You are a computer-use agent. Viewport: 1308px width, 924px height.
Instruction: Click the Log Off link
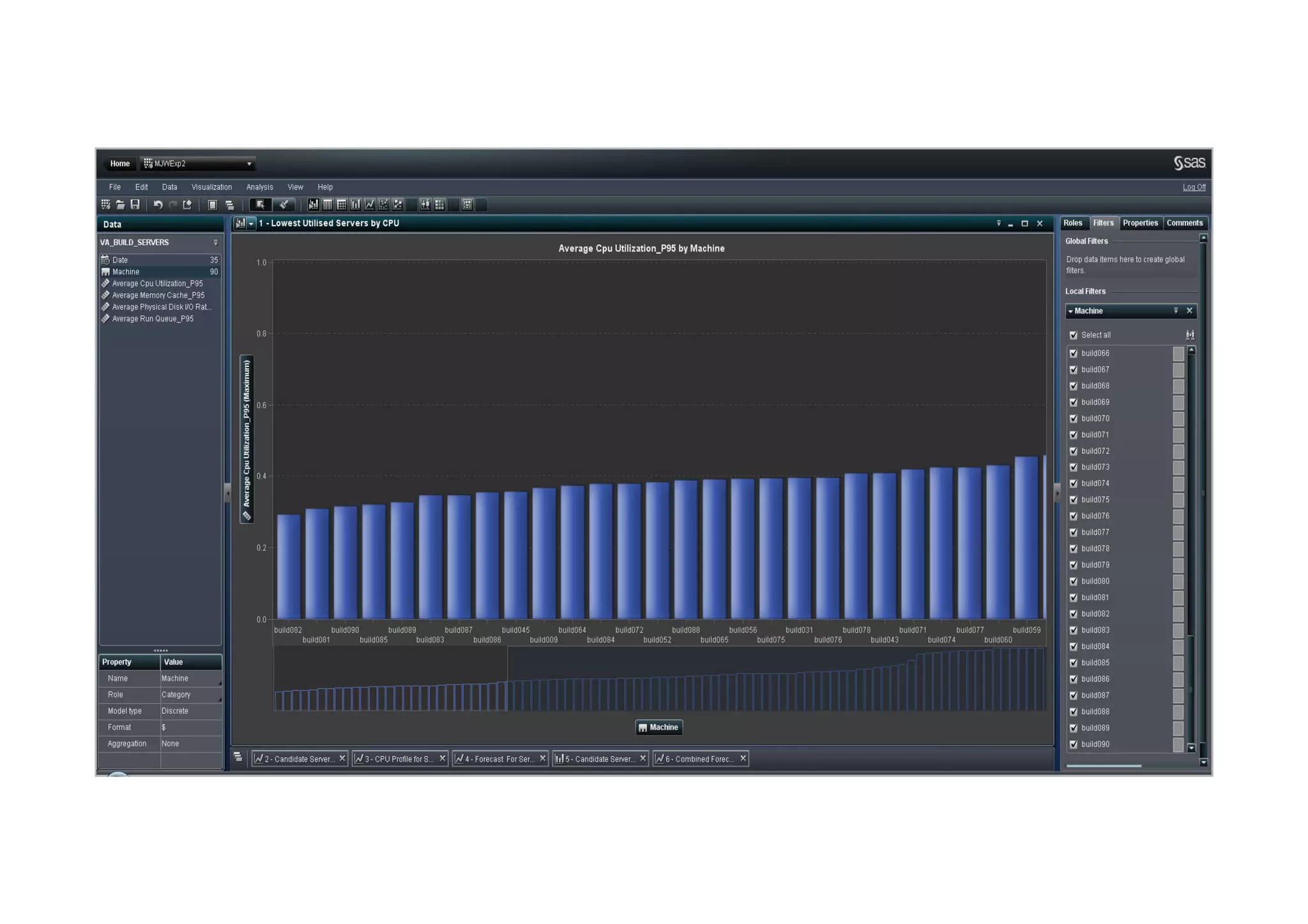[x=1194, y=187]
